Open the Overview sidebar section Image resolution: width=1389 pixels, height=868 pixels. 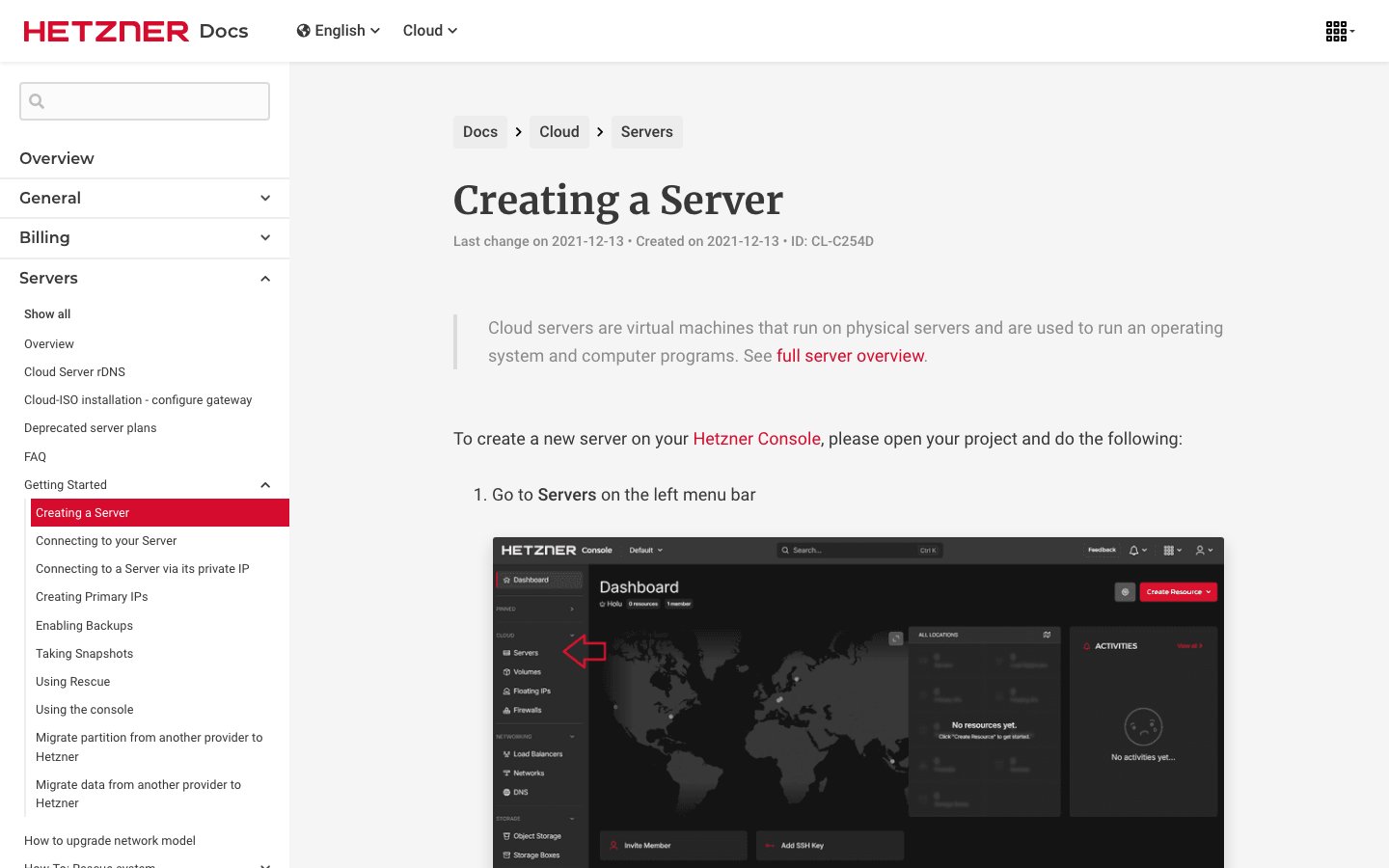coord(145,158)
